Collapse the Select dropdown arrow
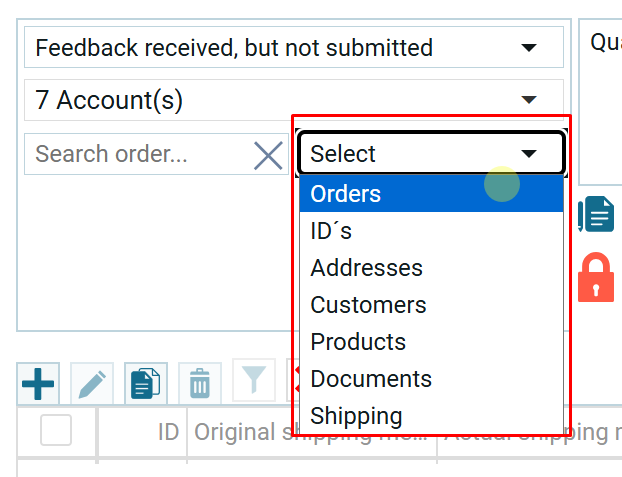Screen dimensions: 622x477 click(529, 154)
